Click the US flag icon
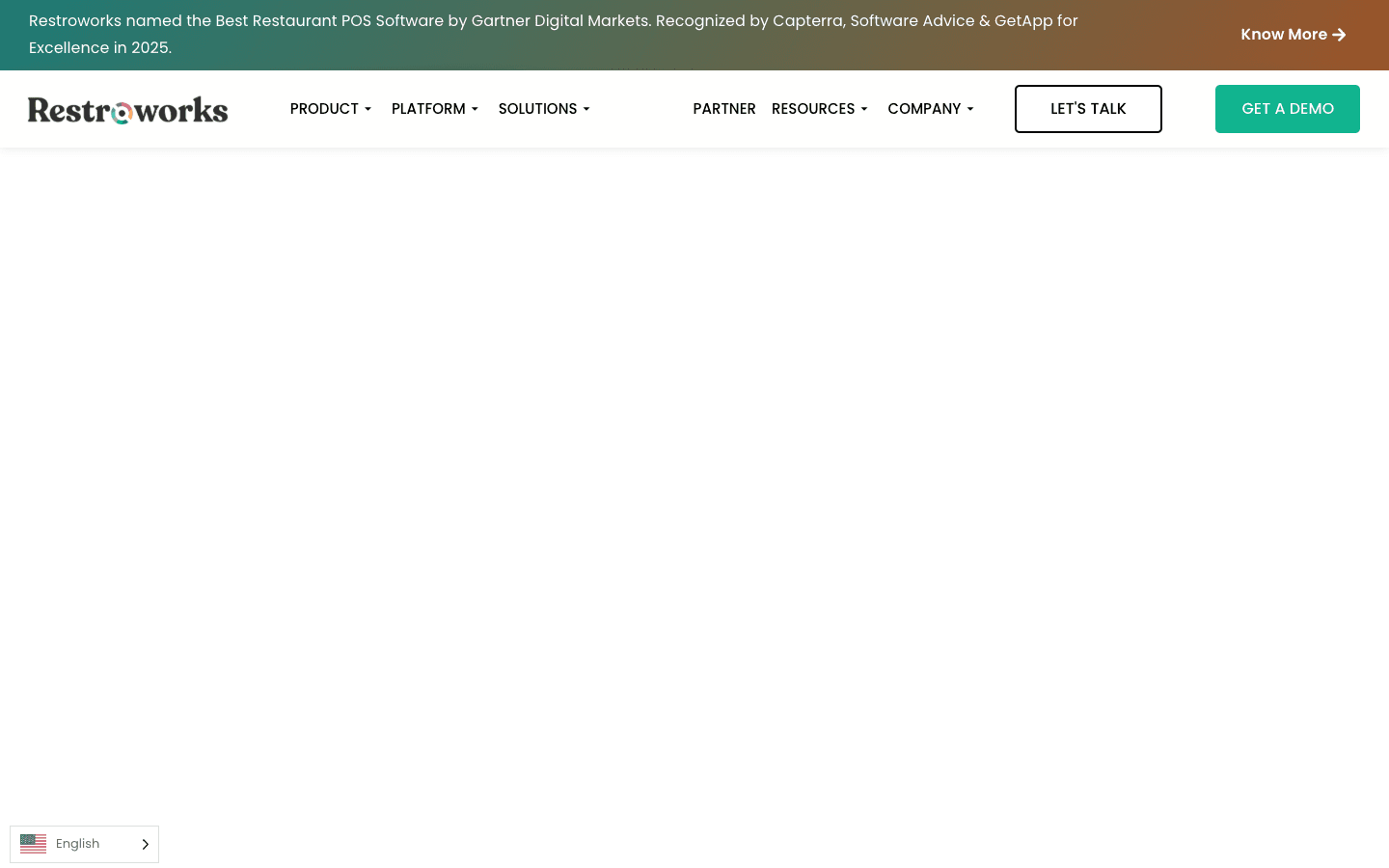 (34, 844)
